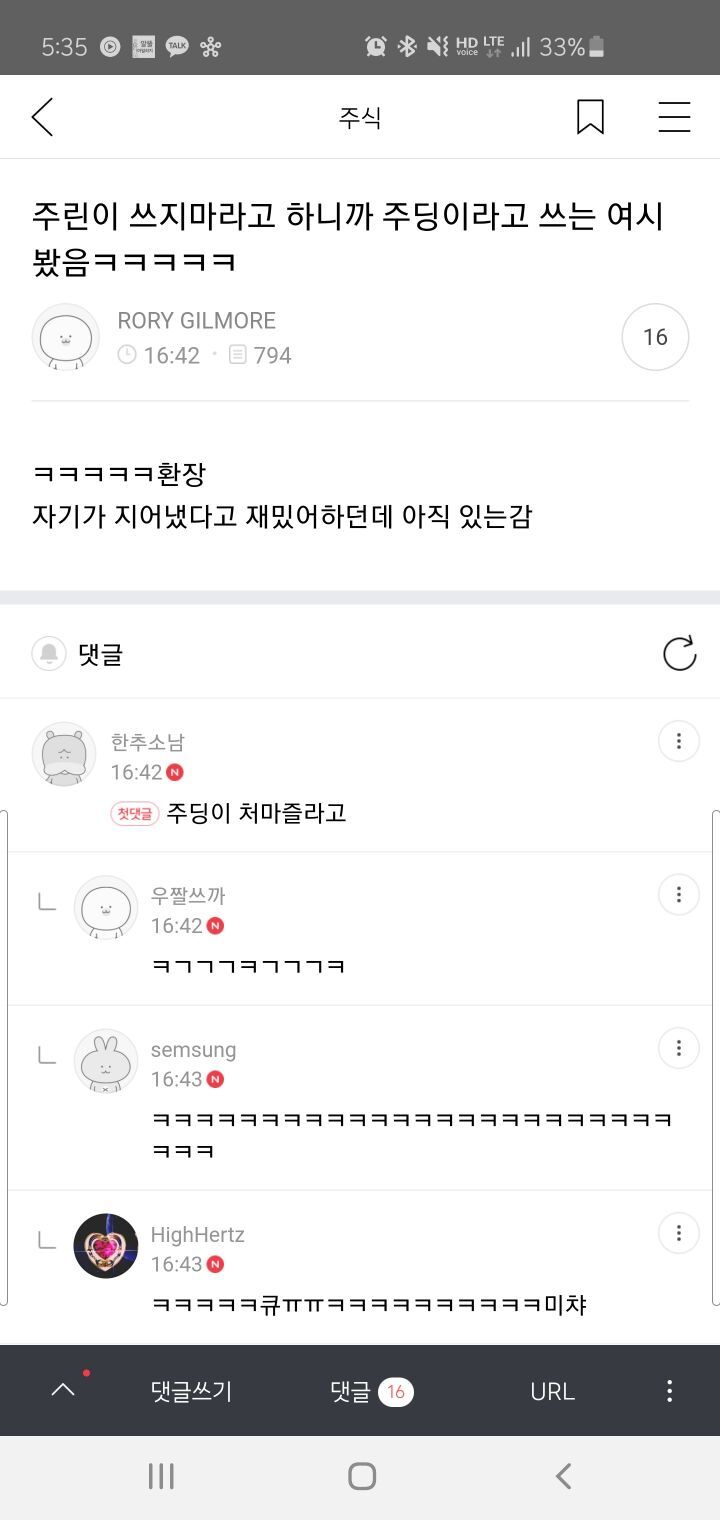Bookmark this post
The height and width of the screenshot is (1520, 720).
coord(590,118)
